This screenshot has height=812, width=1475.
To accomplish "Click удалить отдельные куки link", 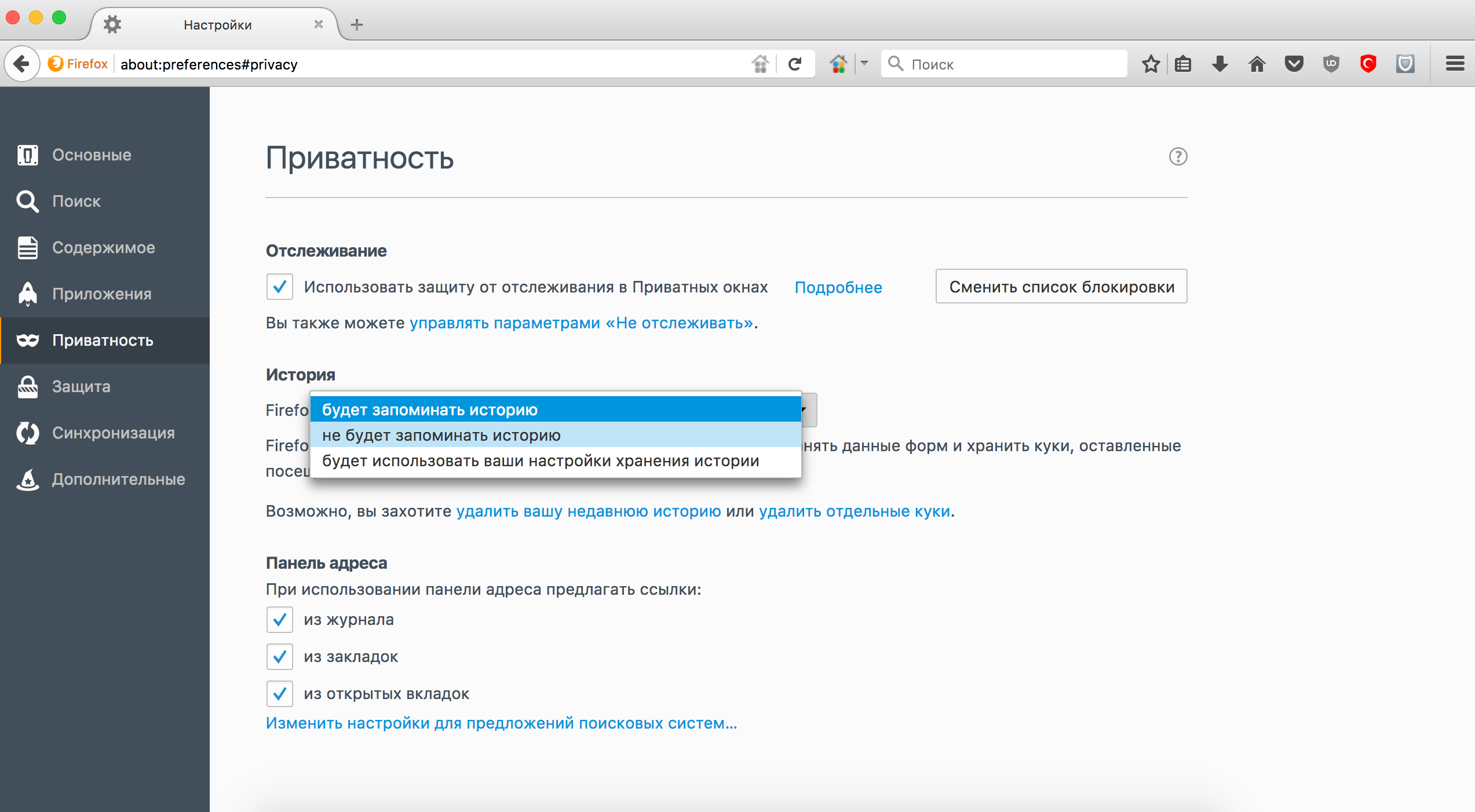I will pyautogui.click(x=855, y=511).
